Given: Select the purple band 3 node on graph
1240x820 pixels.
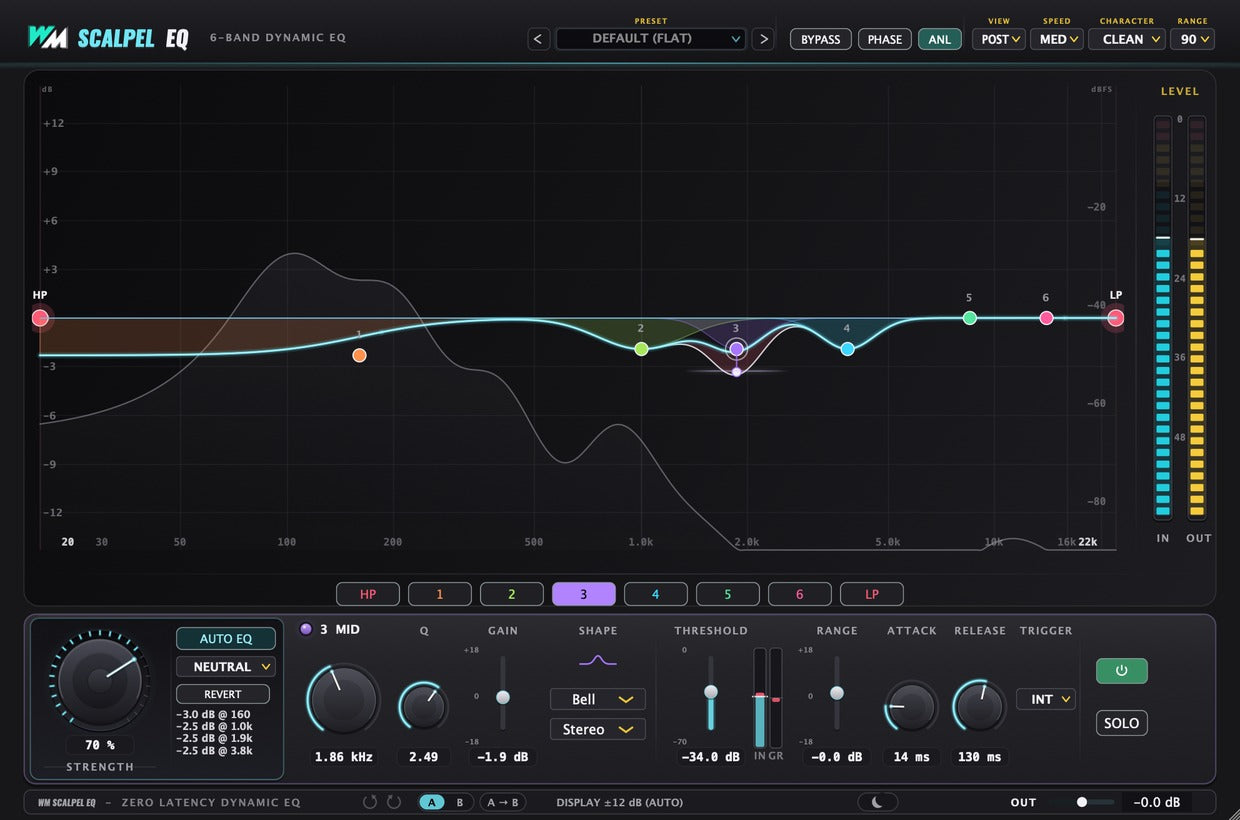Looking at the screenshot, I should coord(736,349).
